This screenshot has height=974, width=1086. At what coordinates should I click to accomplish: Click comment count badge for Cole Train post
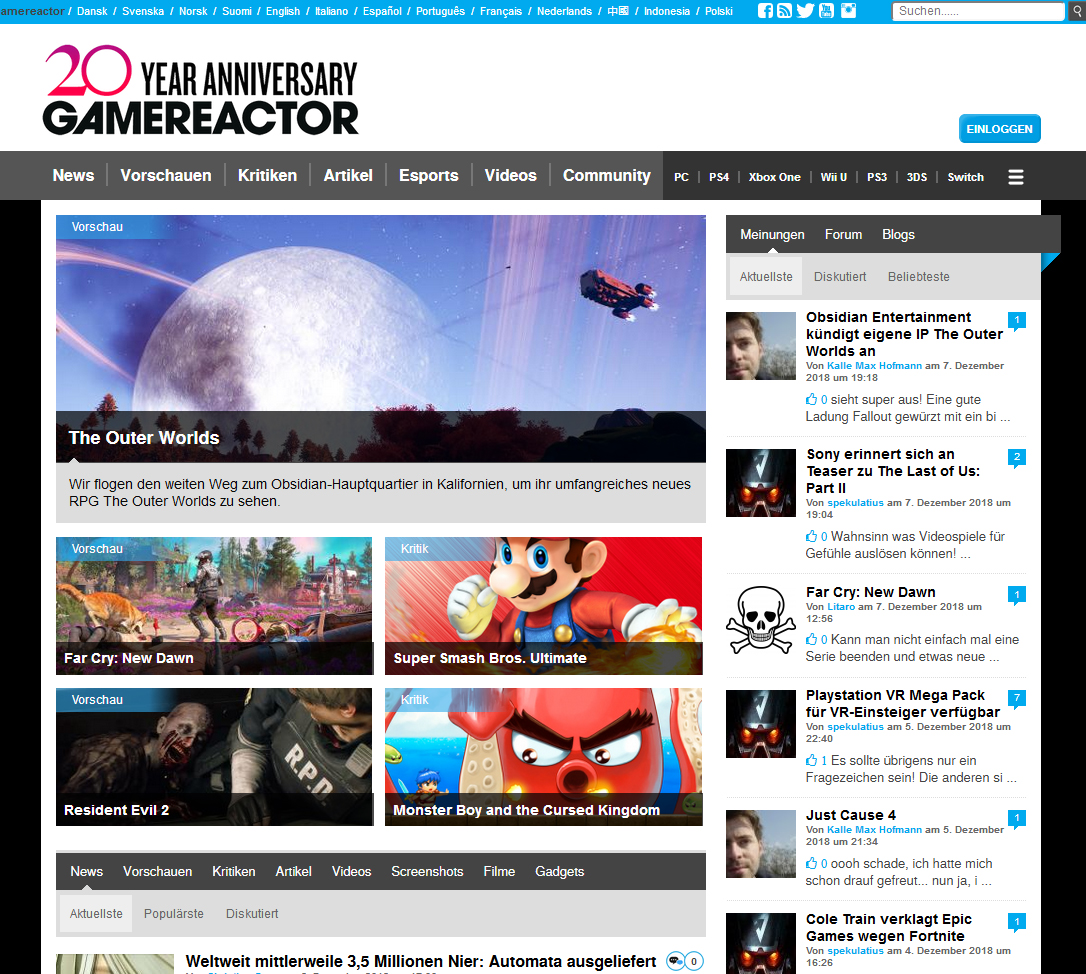pos(1017,922)
